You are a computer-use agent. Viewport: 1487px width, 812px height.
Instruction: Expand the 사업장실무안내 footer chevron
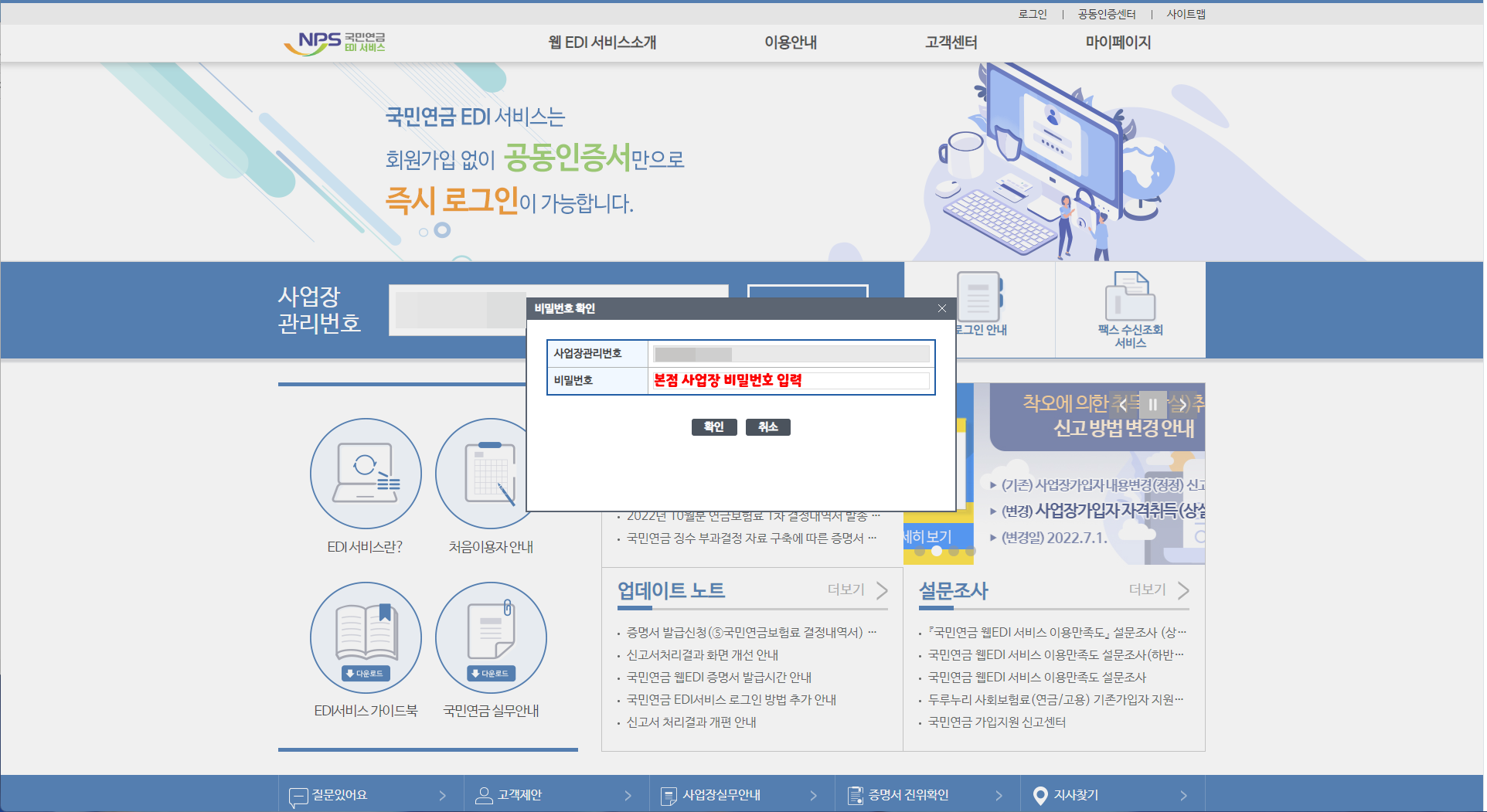tap(813, 795)
